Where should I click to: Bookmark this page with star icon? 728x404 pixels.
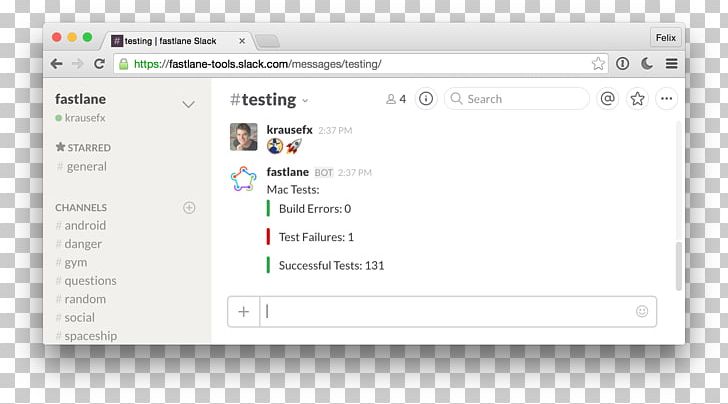(598, 64)
